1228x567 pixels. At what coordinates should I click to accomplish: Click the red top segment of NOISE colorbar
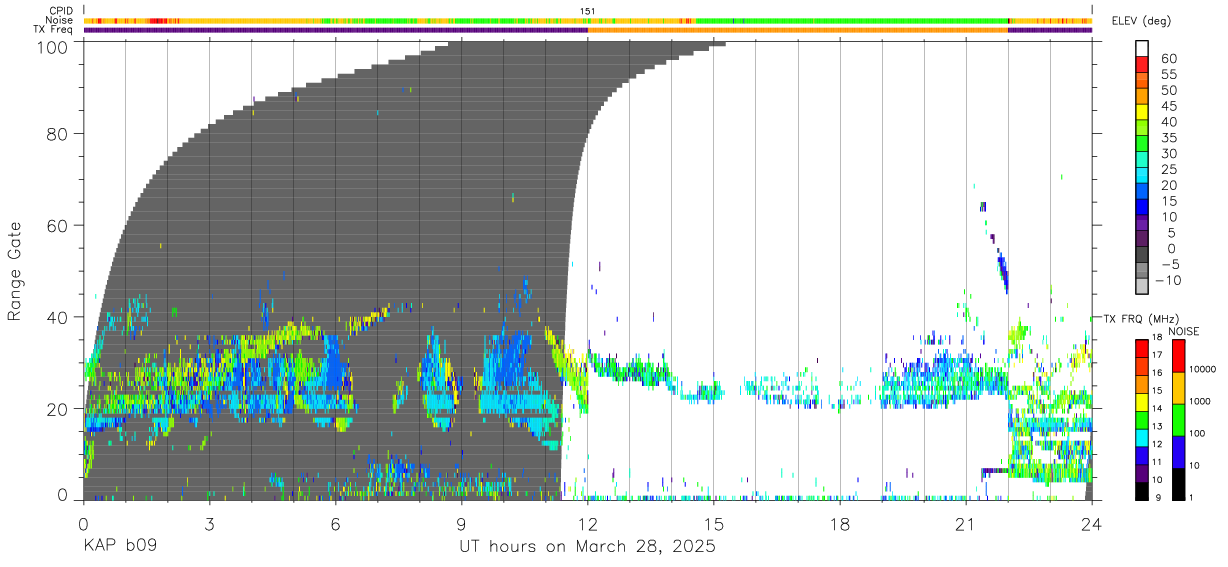click(1178, 356)
